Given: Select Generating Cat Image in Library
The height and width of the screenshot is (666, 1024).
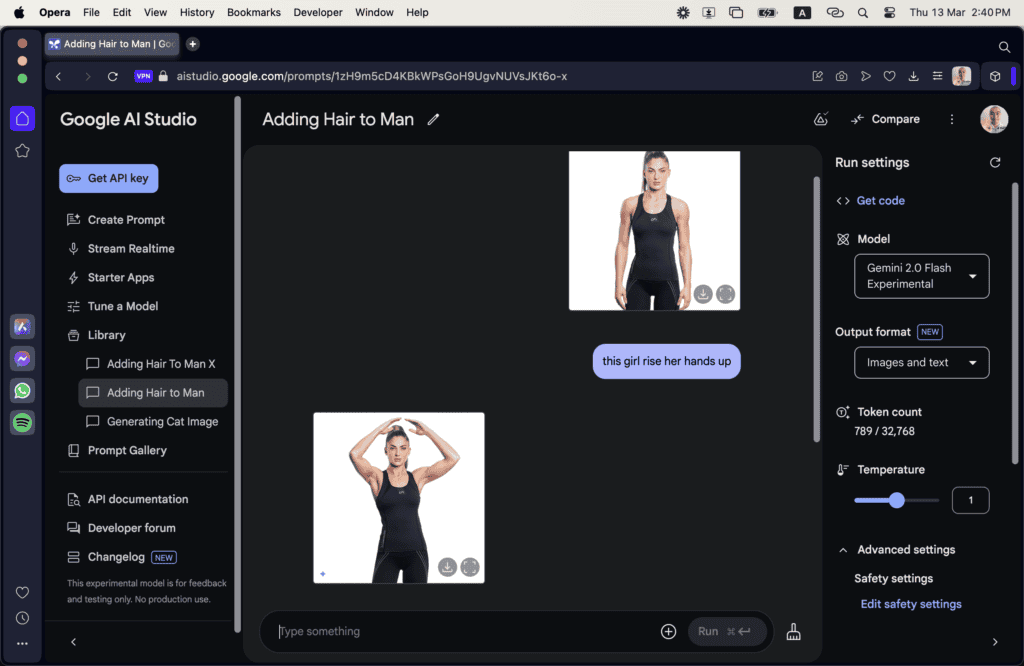Looking at the screenshot, I should click(162, 422).
